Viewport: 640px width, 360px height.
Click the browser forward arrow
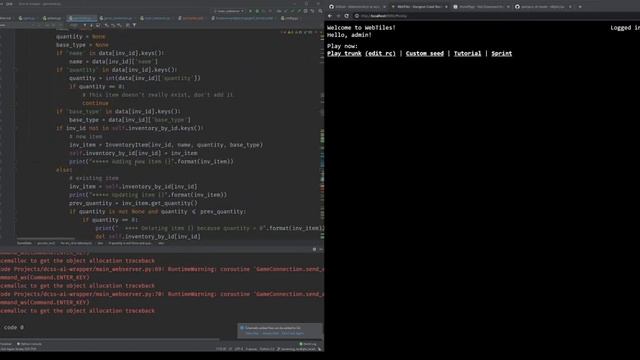coord(338,16)
